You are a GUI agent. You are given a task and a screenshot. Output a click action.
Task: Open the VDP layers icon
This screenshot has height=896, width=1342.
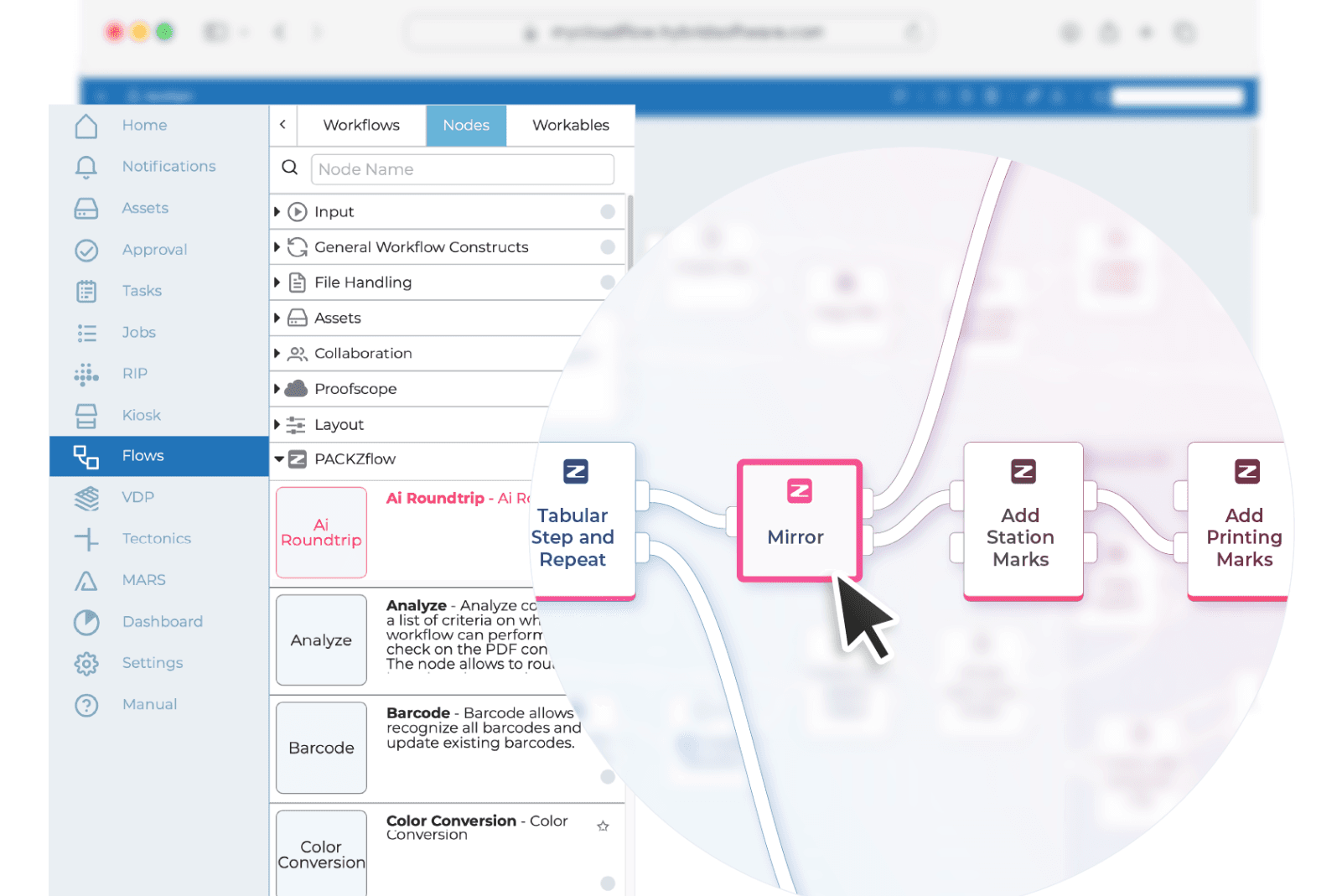click(86, 498)
